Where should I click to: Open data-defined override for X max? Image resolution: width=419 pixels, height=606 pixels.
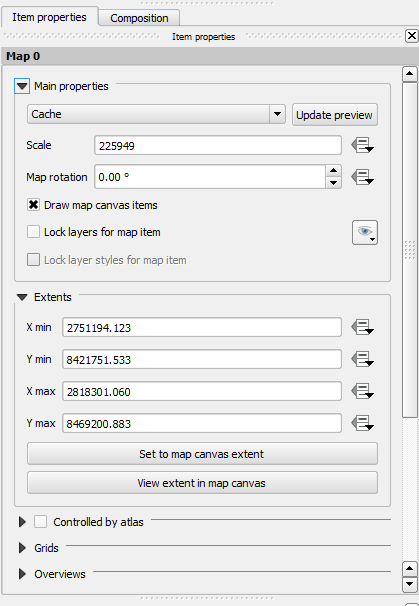(362, 391)
